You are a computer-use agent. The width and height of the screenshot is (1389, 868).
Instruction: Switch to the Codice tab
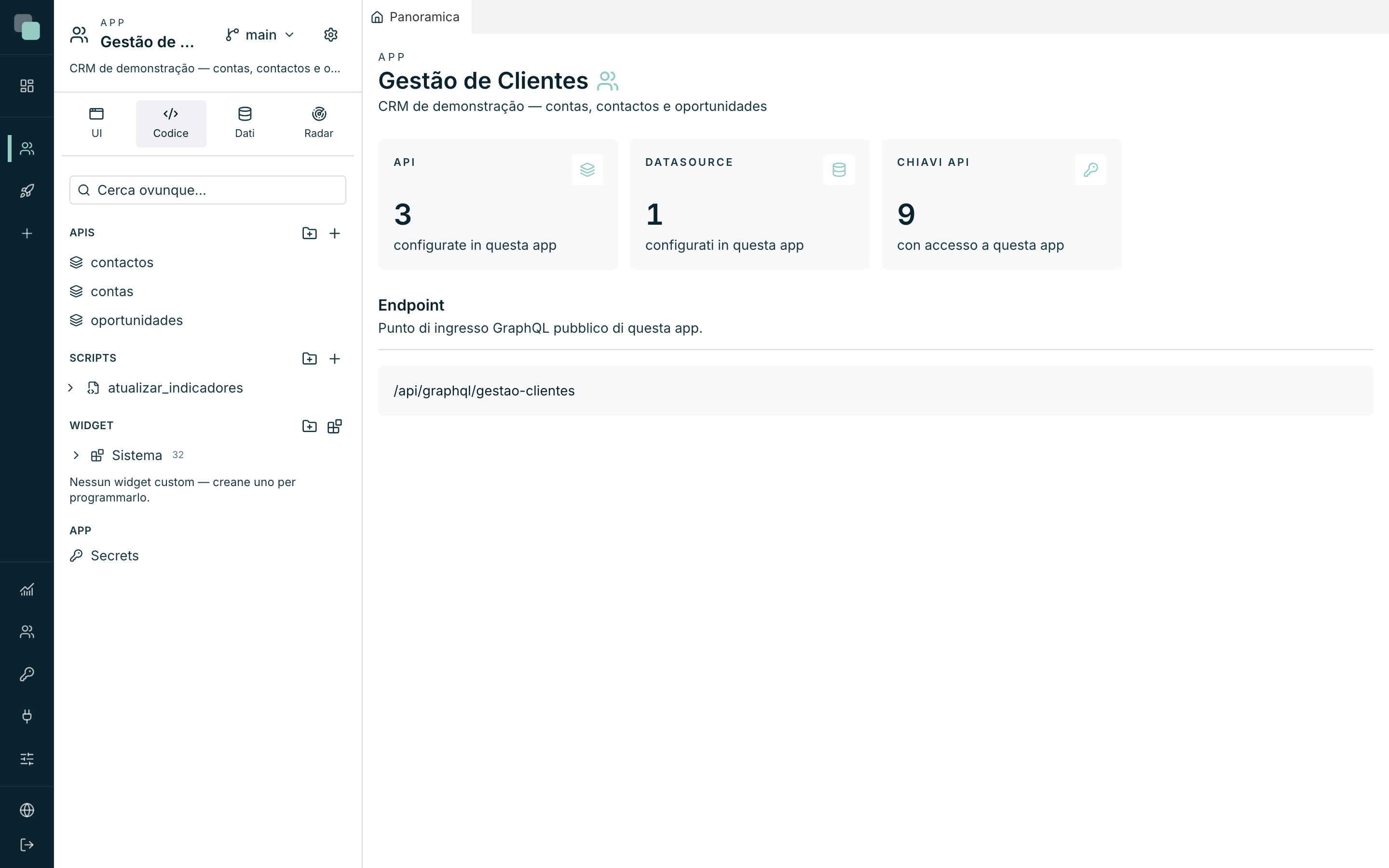point(170,123)
